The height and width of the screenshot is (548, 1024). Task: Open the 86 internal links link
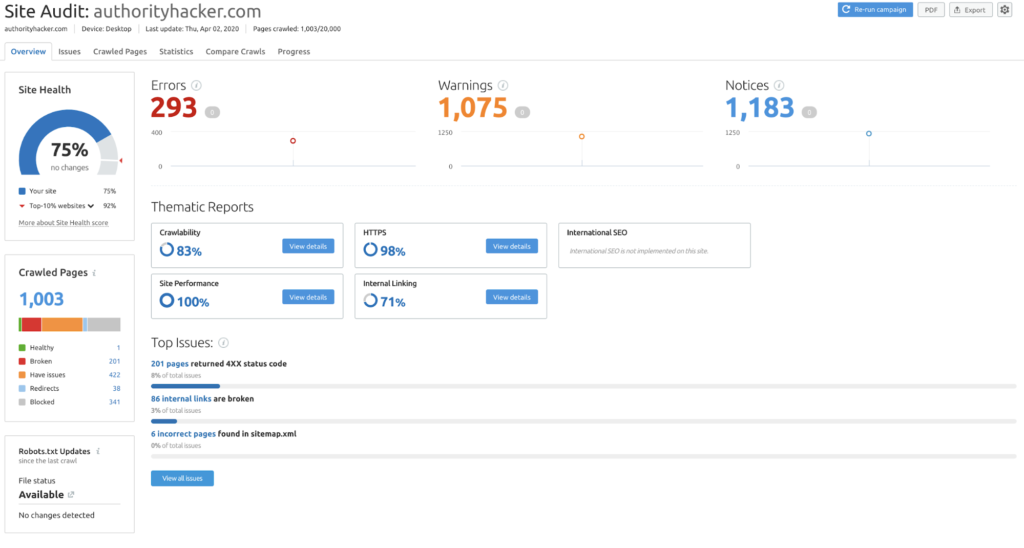[181, 398]
